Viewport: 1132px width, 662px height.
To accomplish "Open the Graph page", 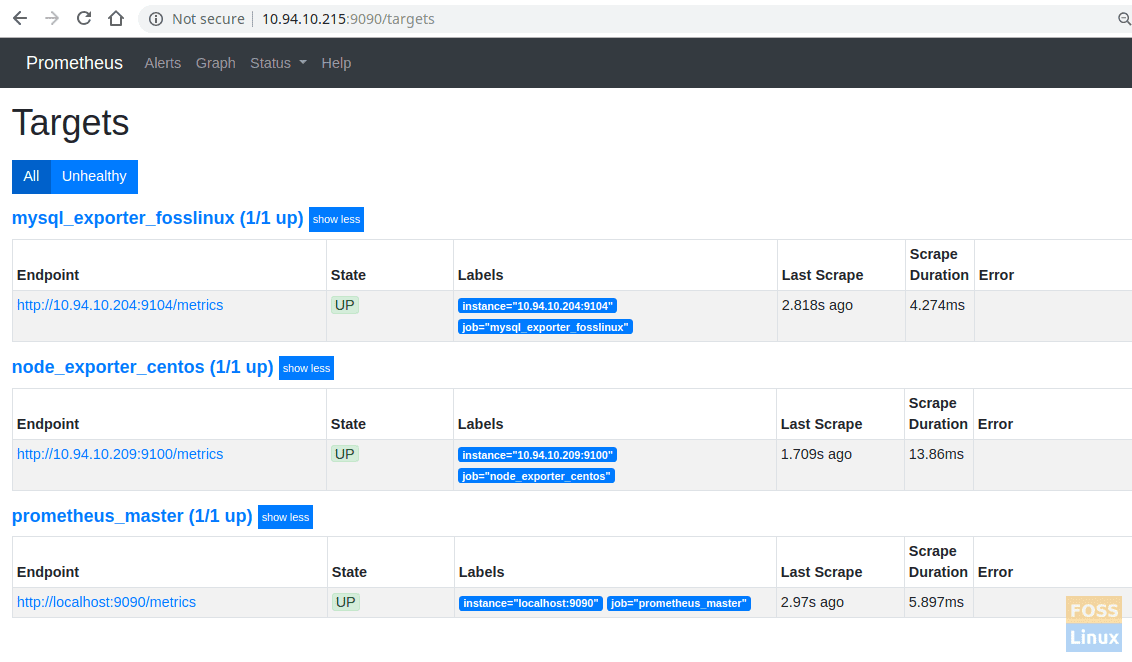I will coord(215,63).
